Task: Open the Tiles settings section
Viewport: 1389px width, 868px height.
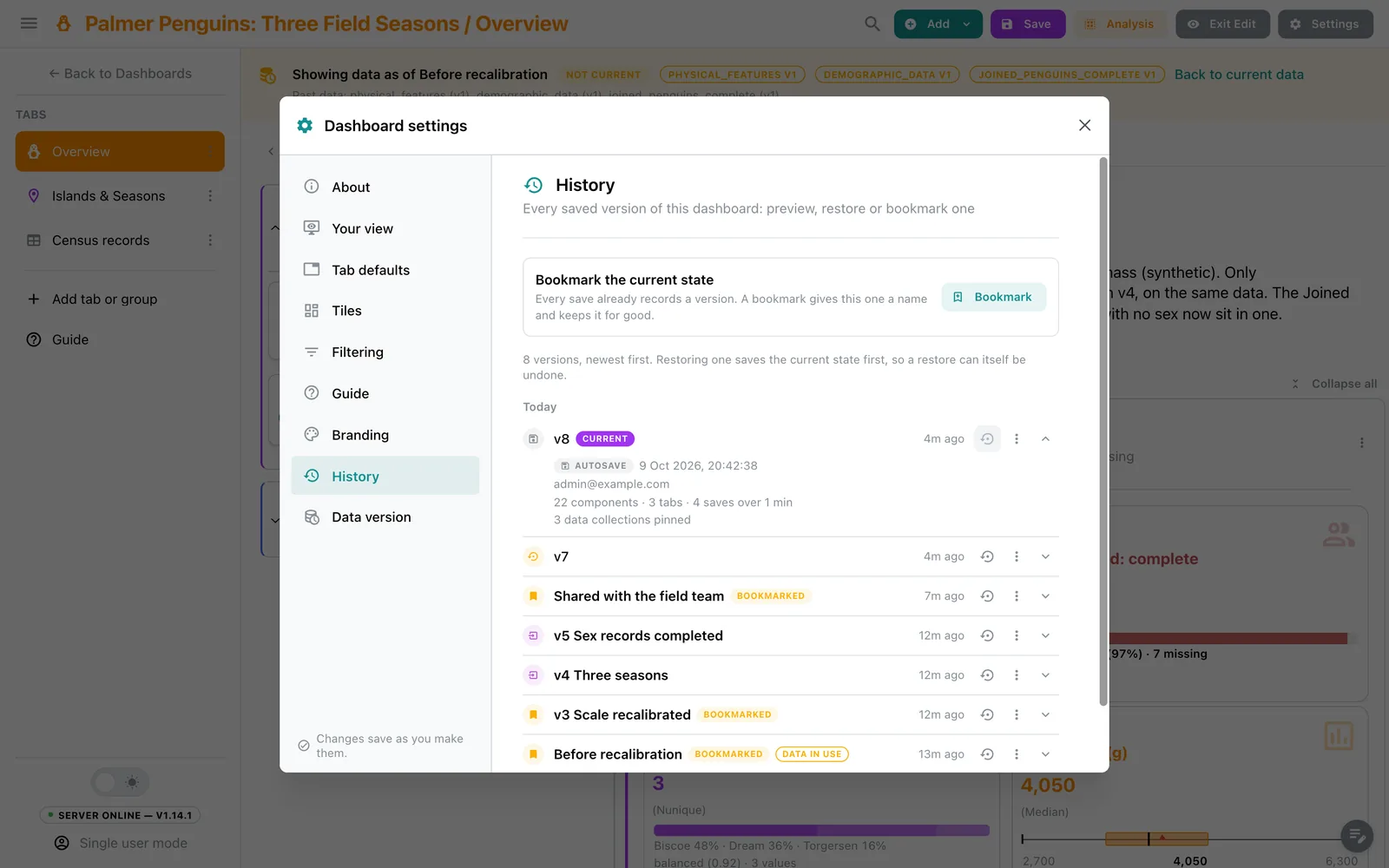Action: pyautogui.click(x=385, y=311)
